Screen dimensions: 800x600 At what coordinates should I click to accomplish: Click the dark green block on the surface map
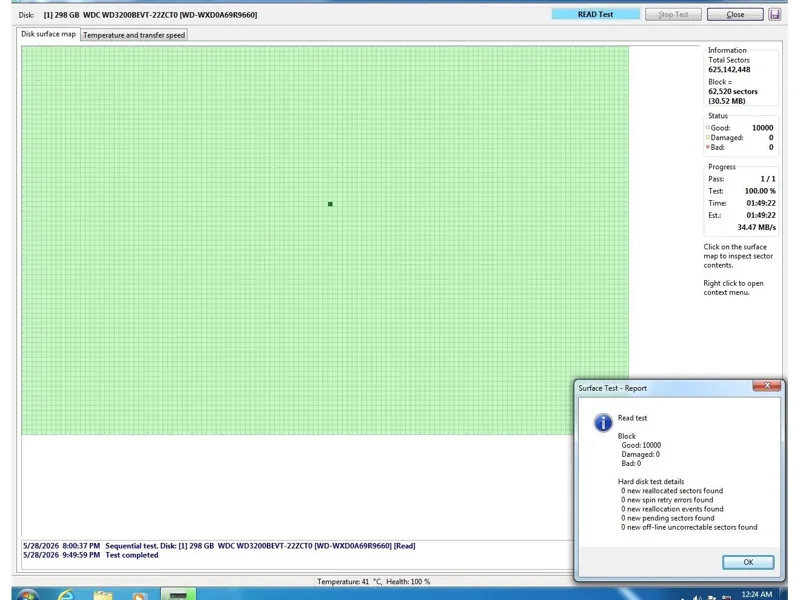(x=330, y=204)
